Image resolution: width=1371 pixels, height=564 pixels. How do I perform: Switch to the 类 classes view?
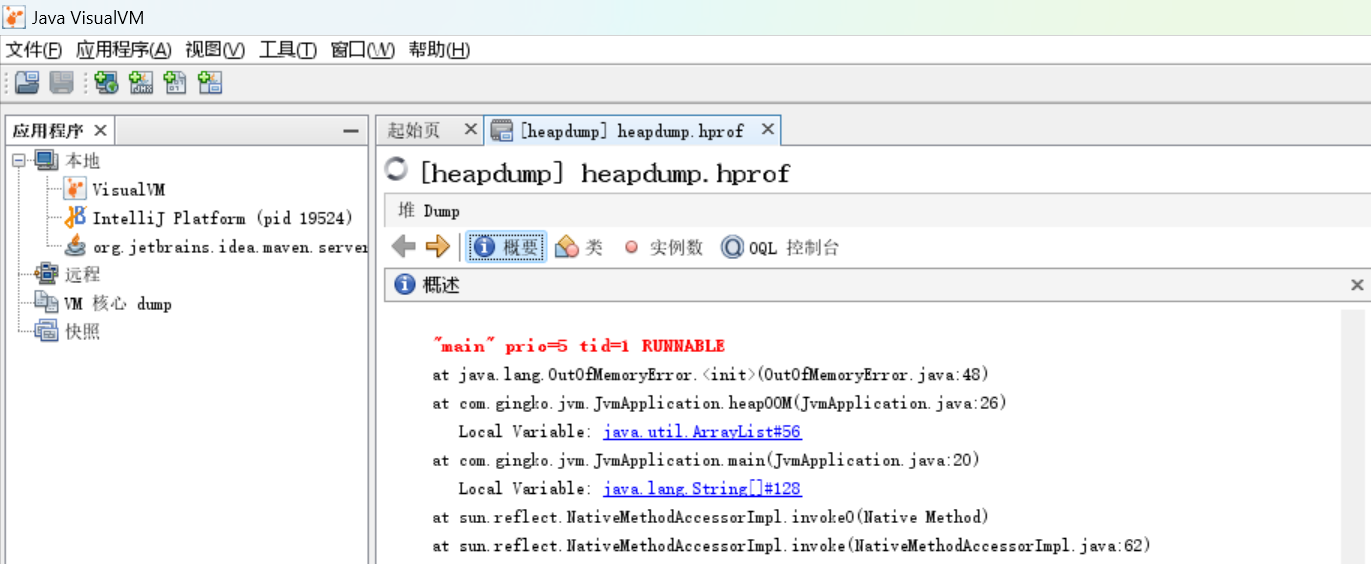coord(580,247)
